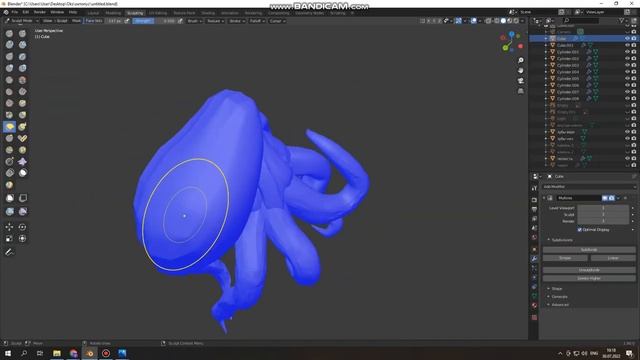This screenshot has height=360, width=640.
Task: Open the Object Data properties tab
Action: tap(534, 296)
